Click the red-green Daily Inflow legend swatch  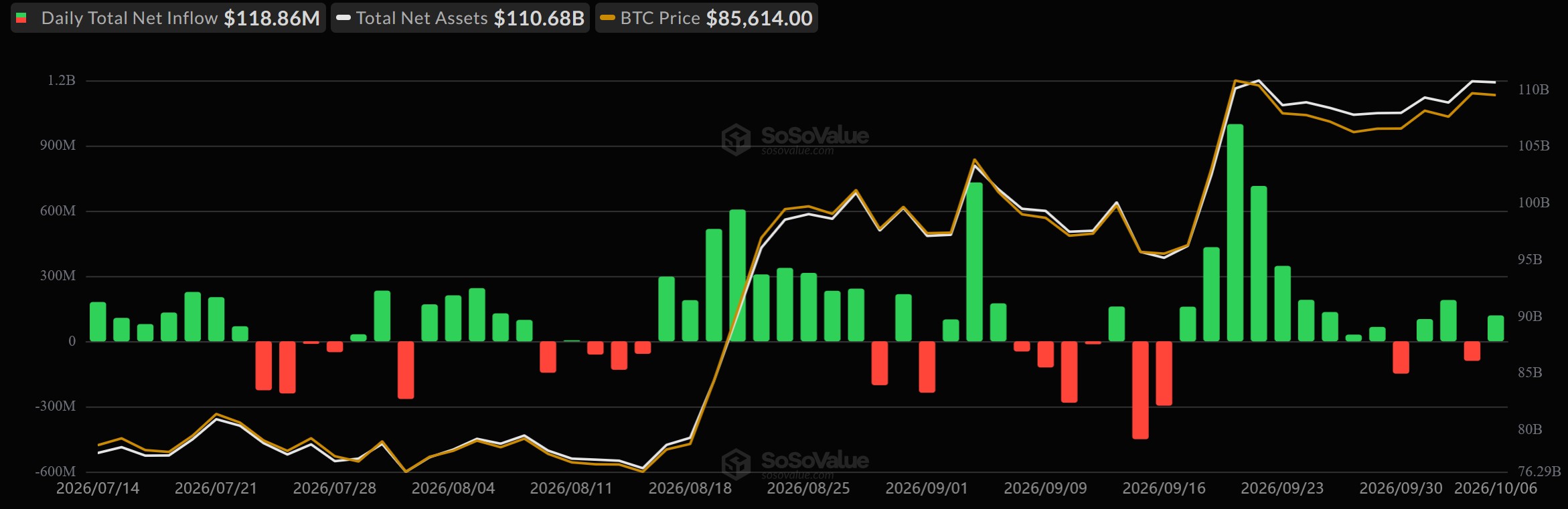tap(21, 18)
